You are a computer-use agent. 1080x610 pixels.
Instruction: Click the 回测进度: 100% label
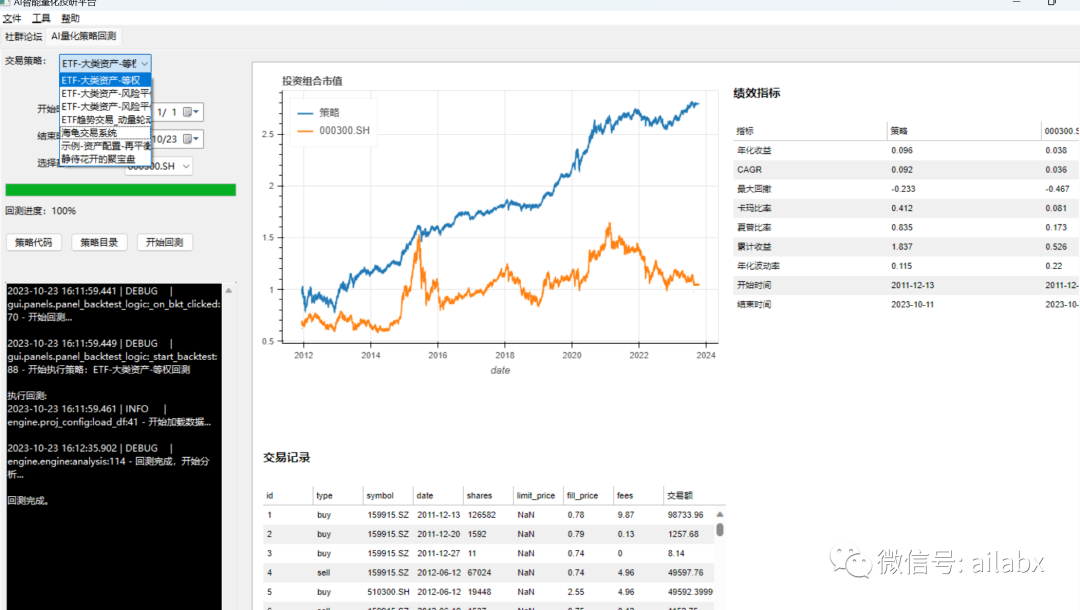[41, 211]
